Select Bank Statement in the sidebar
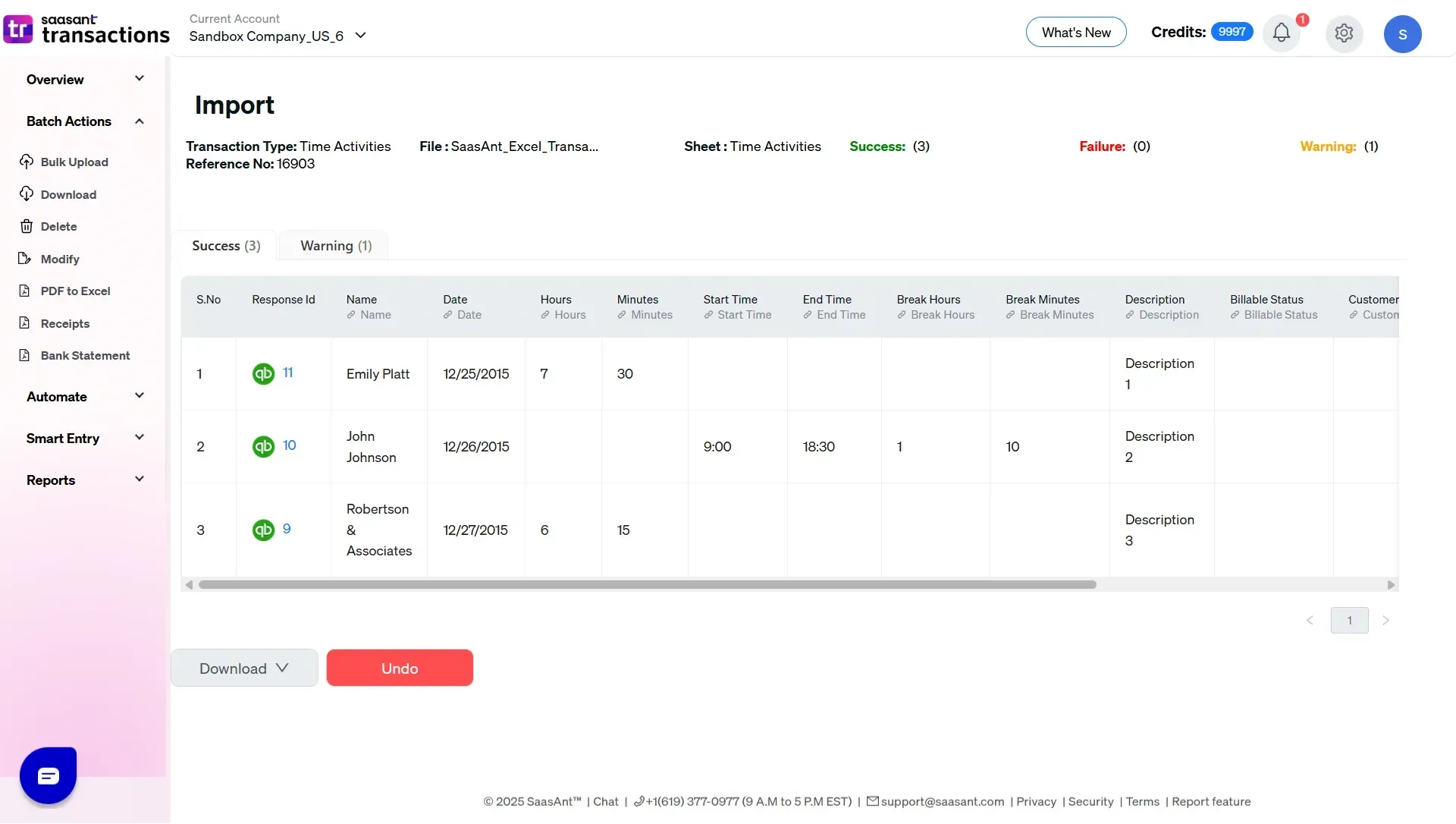 85,355
